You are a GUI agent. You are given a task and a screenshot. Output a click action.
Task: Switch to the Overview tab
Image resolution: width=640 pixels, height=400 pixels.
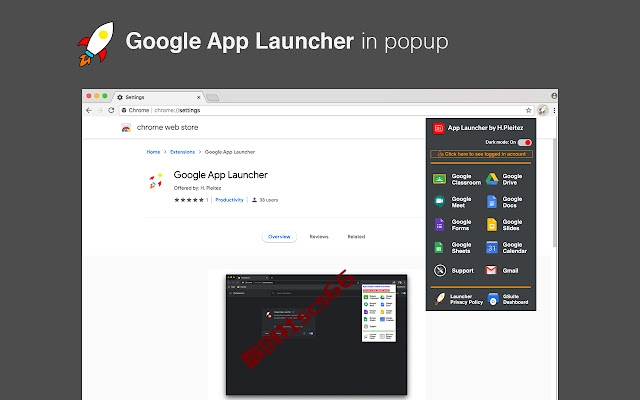(279, 237)
